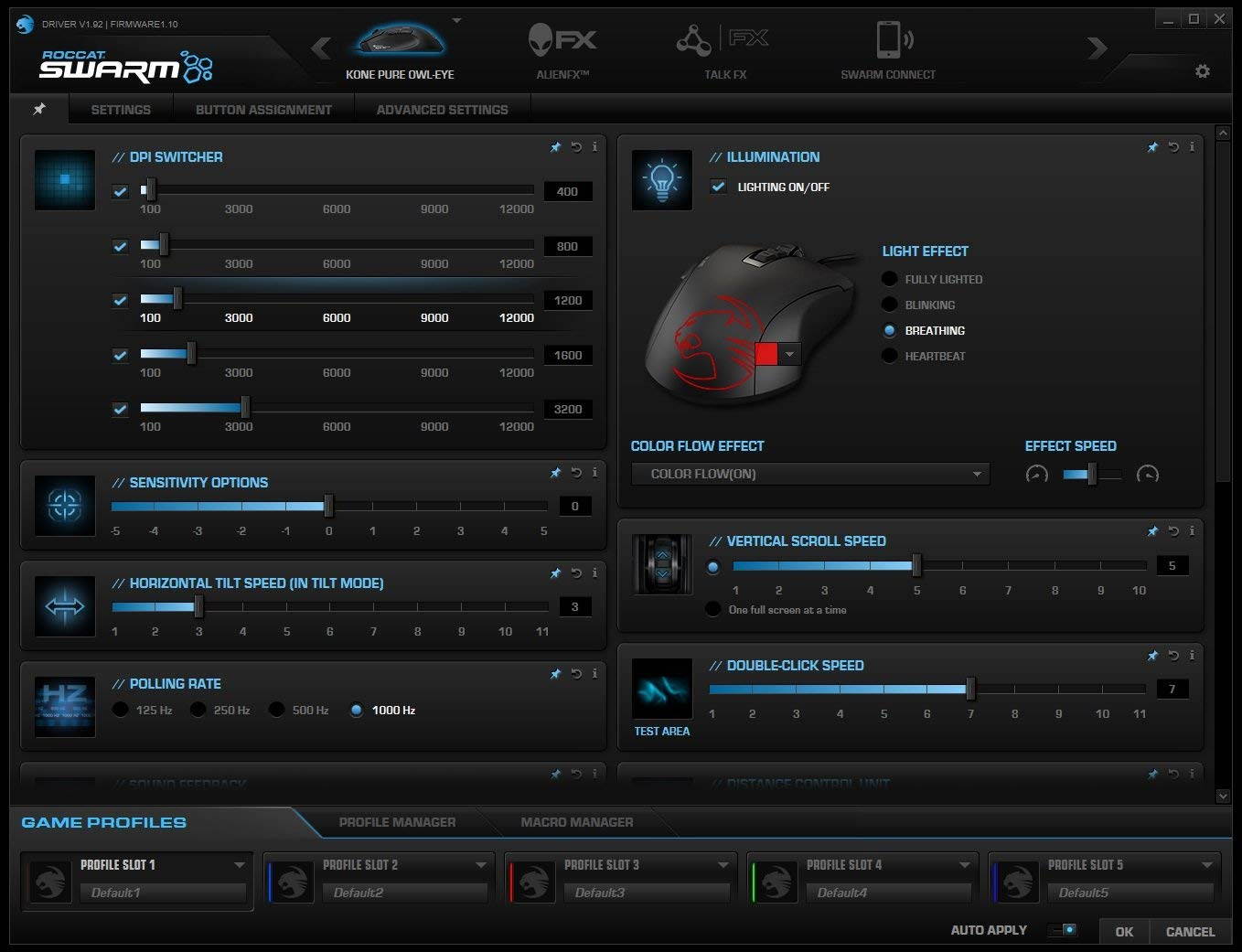Click the info icon in Polling Rate panel
This screenshot has width=1242, height=952.
pos(594,674)
